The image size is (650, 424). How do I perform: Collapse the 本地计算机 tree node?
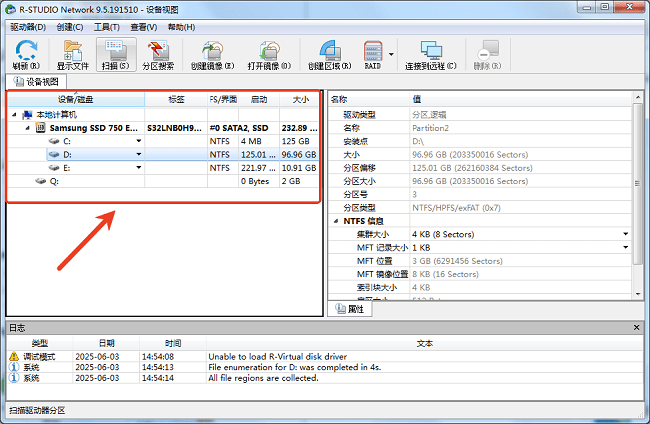point(15,114)
